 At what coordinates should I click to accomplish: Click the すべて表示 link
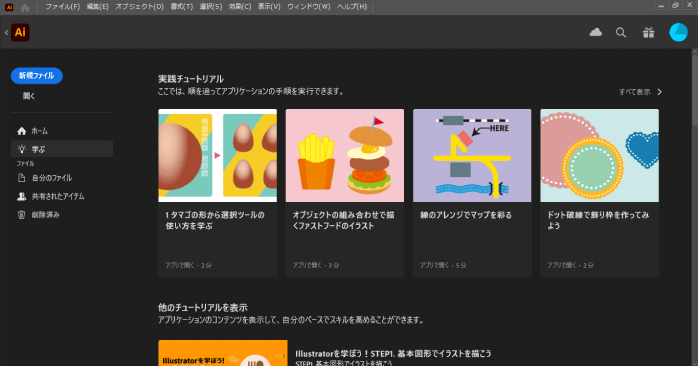coord(634,92)
